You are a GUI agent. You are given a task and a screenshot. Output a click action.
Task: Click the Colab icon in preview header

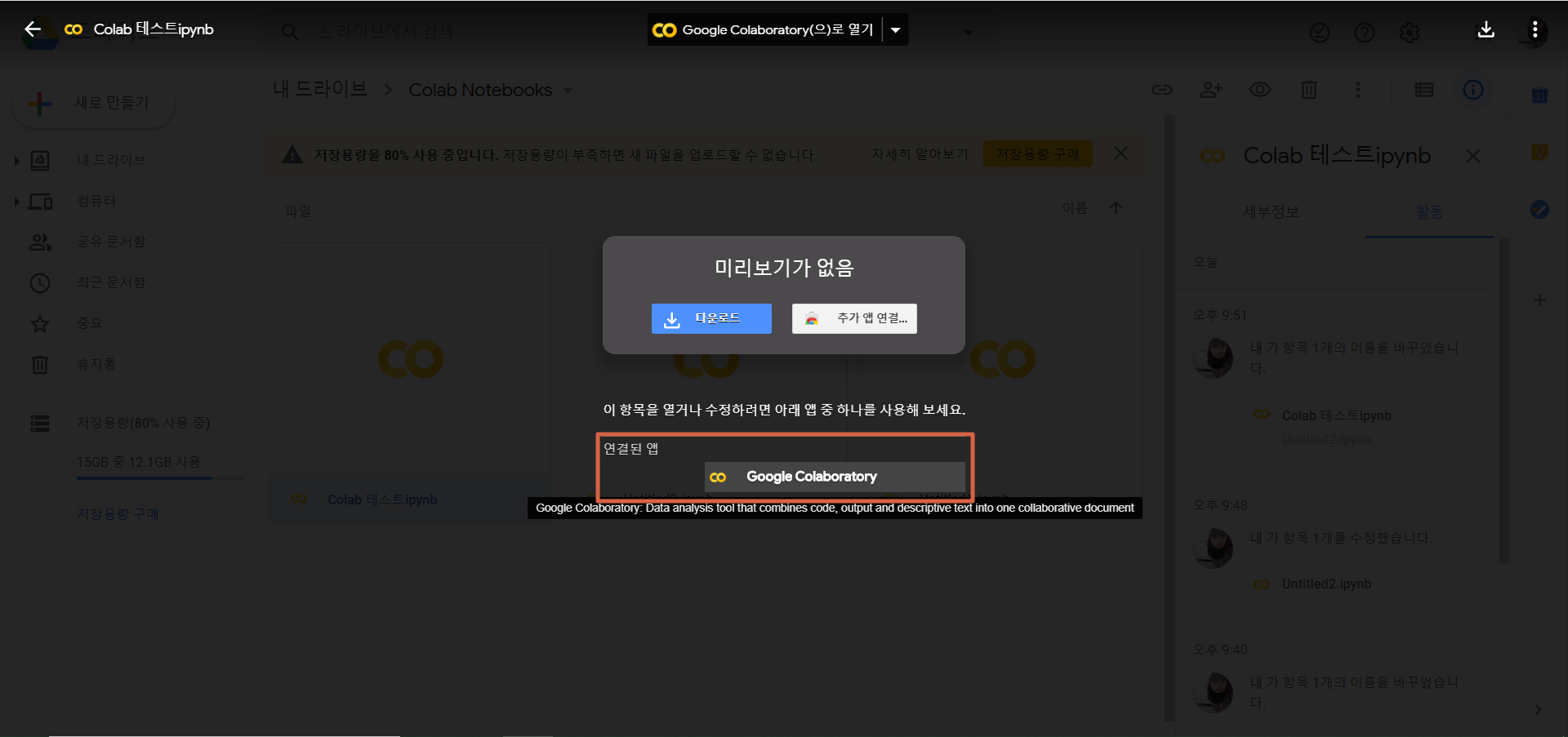point(73,29)
